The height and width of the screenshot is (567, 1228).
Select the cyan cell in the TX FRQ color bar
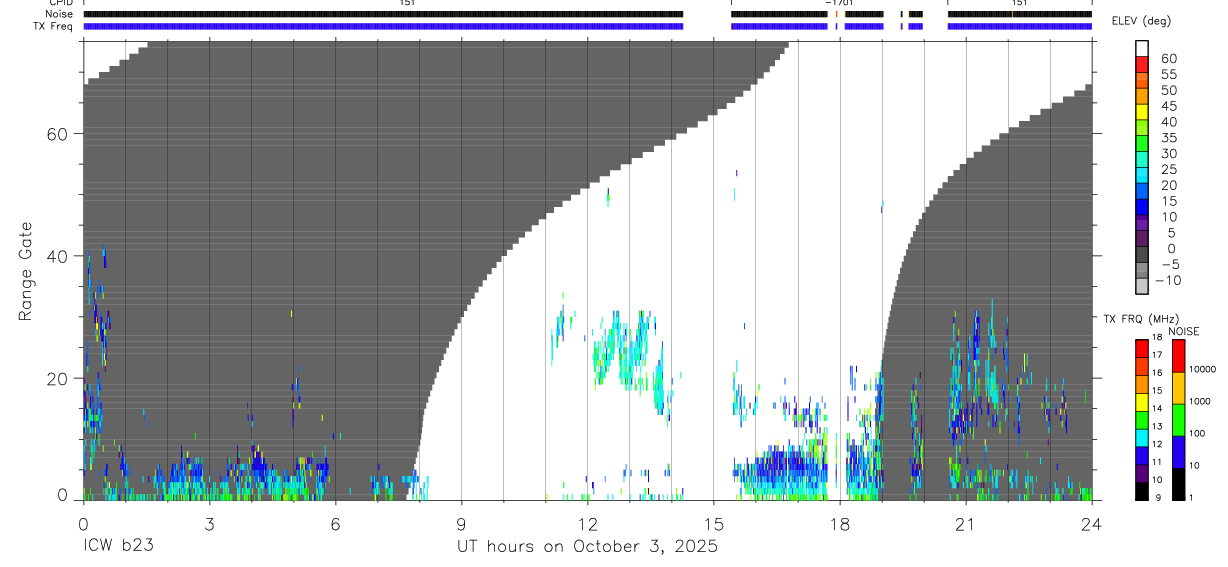(1142, 436)
